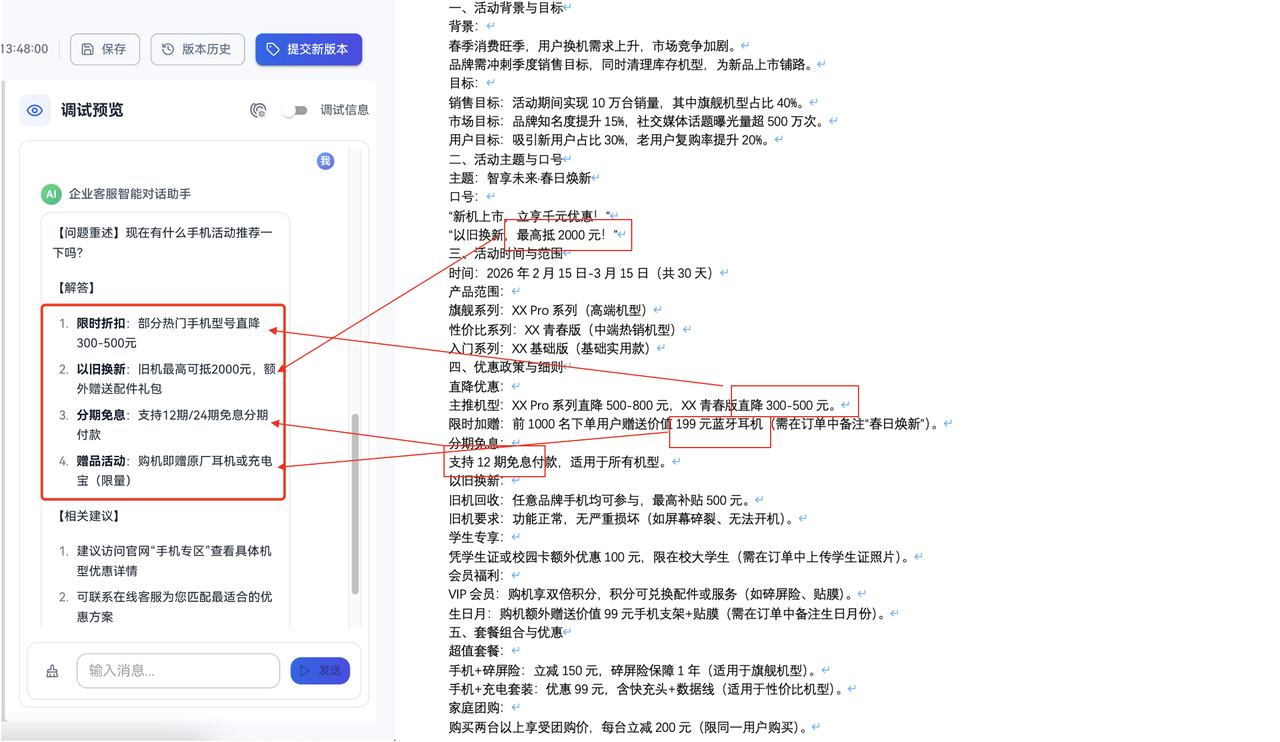The width and height of the screenshot is (1280, 742).
Task: Click the clock icon on the 版本历史 button
Action: [x=167, y=48]
